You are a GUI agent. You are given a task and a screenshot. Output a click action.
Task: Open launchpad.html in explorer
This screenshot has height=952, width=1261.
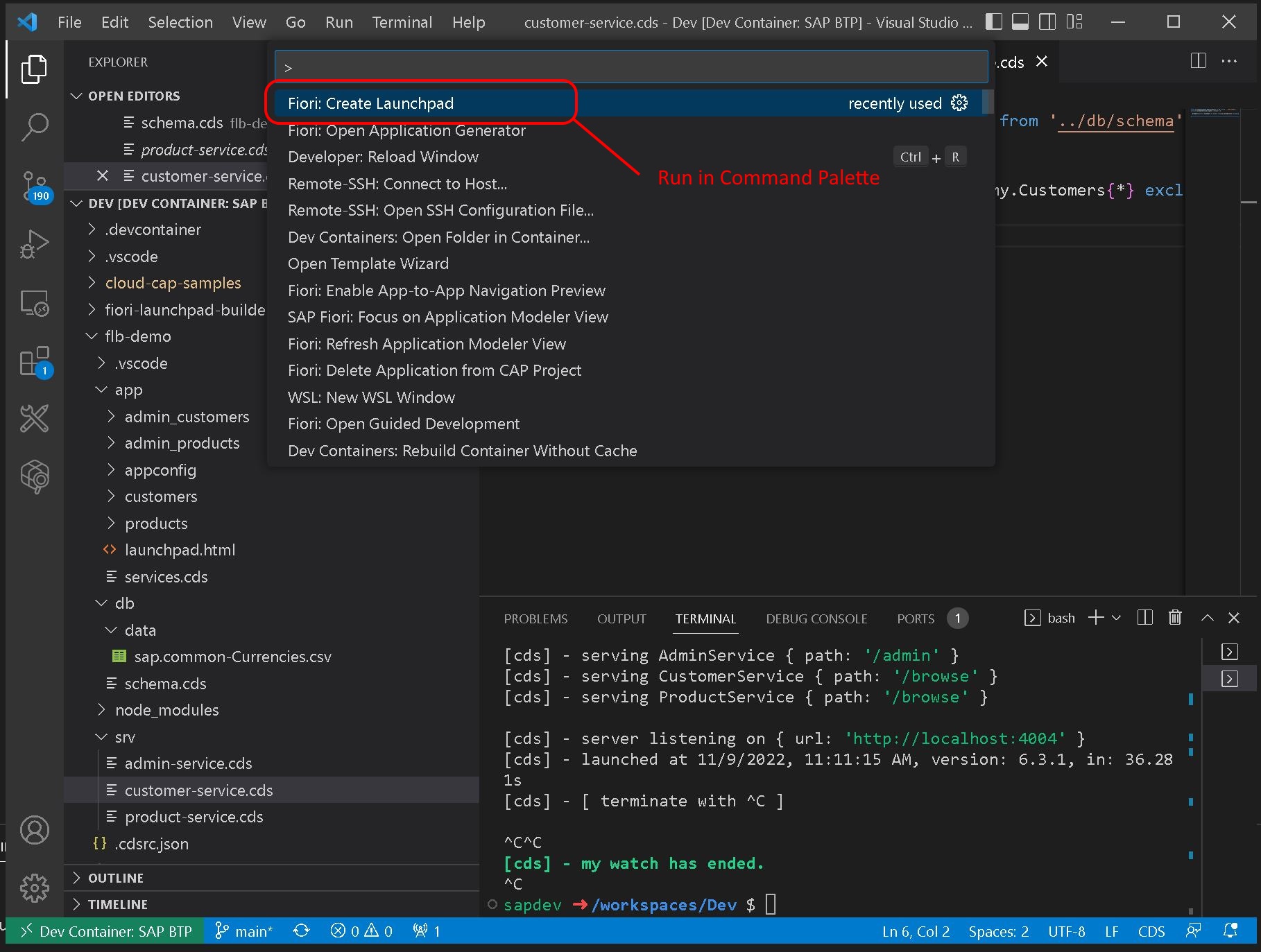180,550
